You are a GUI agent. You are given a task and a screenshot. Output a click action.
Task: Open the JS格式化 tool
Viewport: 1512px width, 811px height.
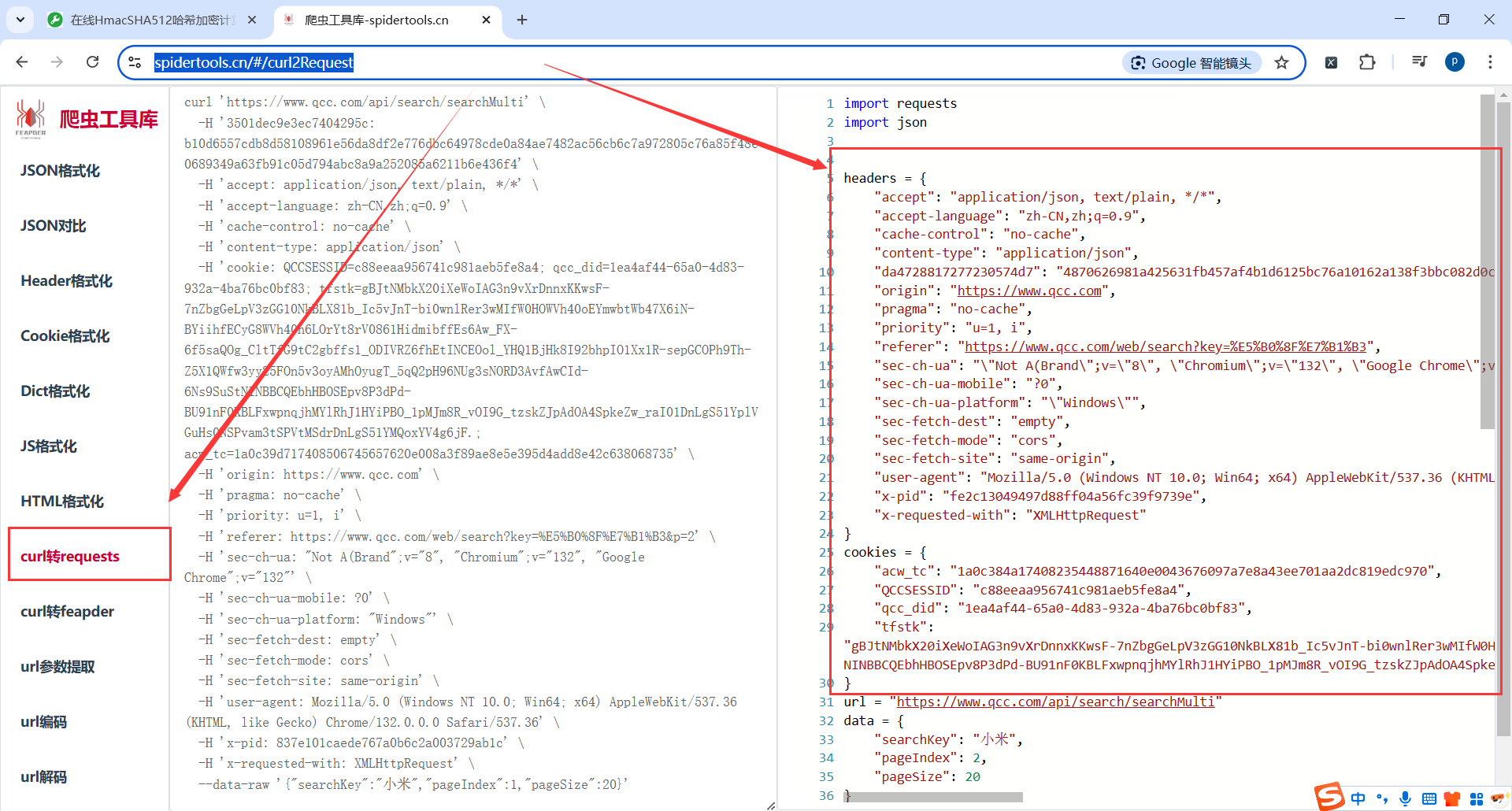[x=49, y=446]
